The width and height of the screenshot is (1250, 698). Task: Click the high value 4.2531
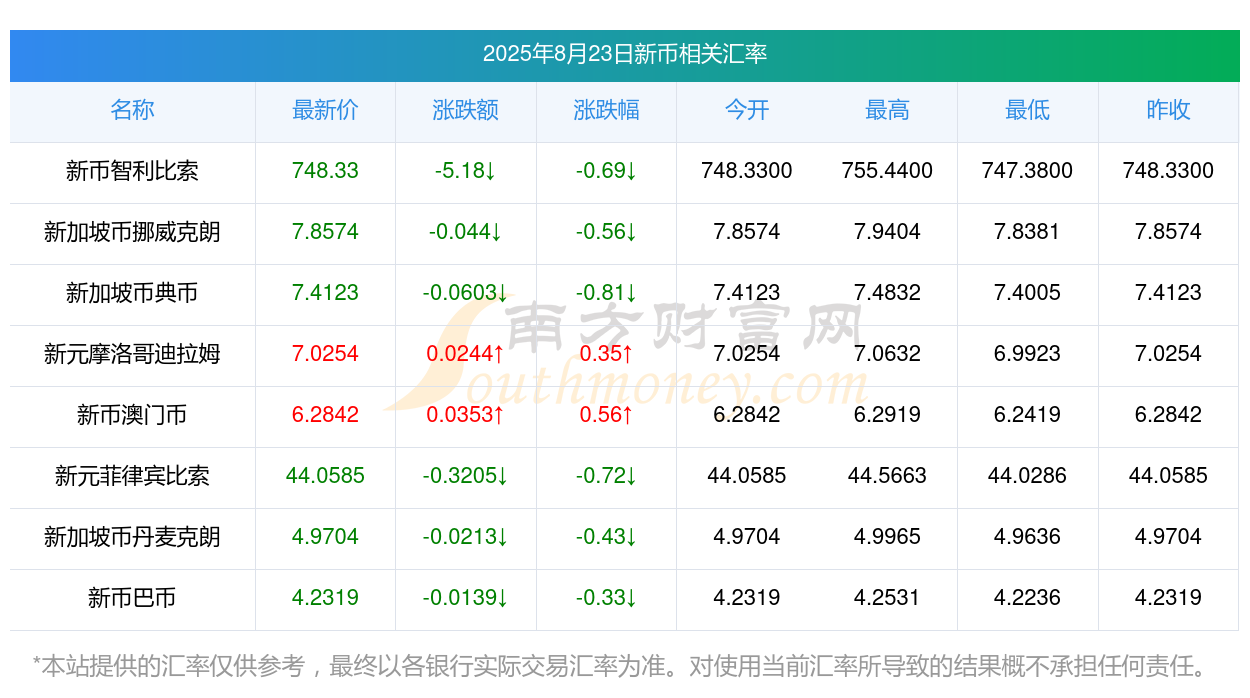tap(887, 598)
